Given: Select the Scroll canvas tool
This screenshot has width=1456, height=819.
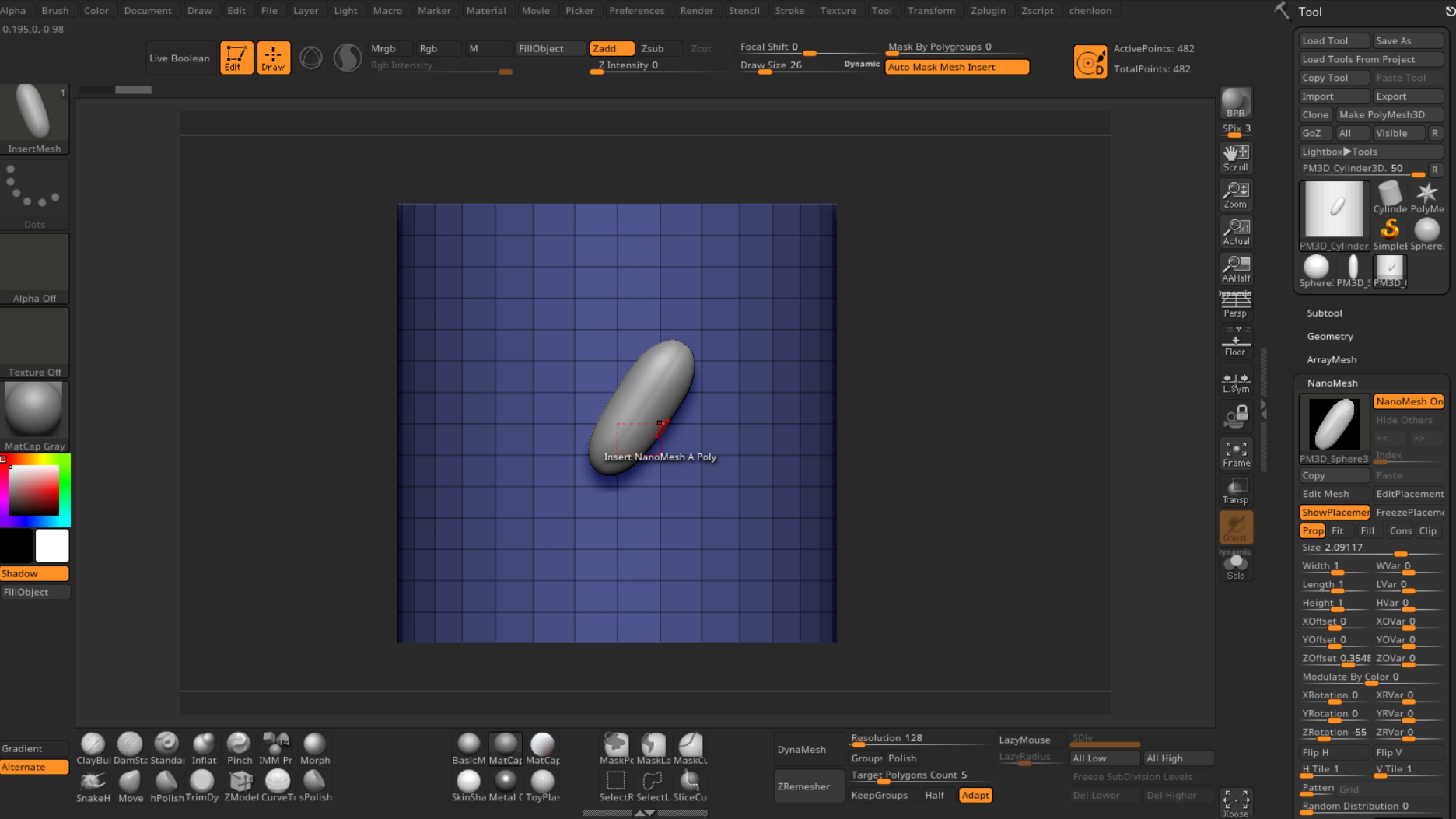Looking at the screenshot, I should coord(1235,157).
